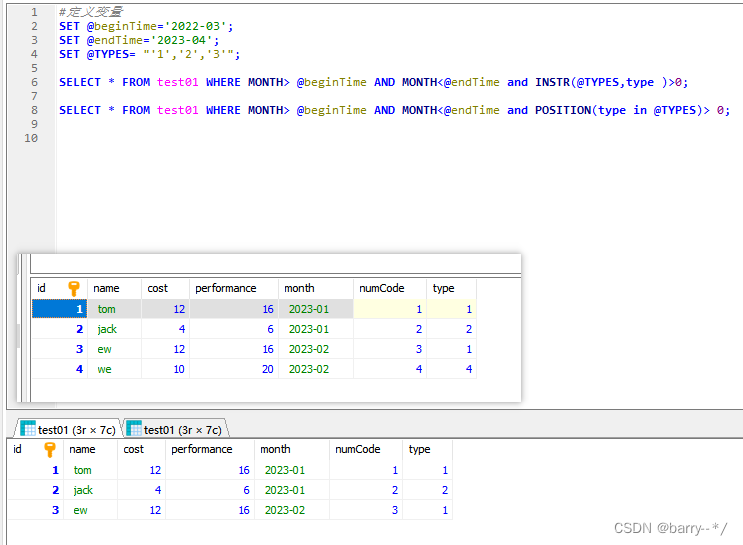Click line number 10 in editor gutter

pos(31,138)
